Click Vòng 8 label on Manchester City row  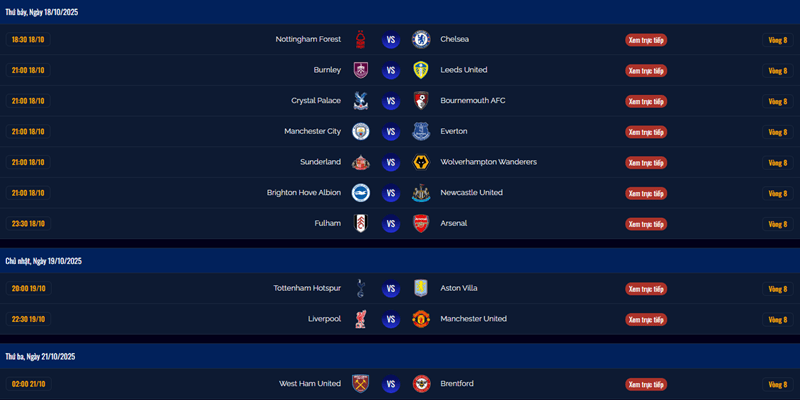click(x=777, y=132)
